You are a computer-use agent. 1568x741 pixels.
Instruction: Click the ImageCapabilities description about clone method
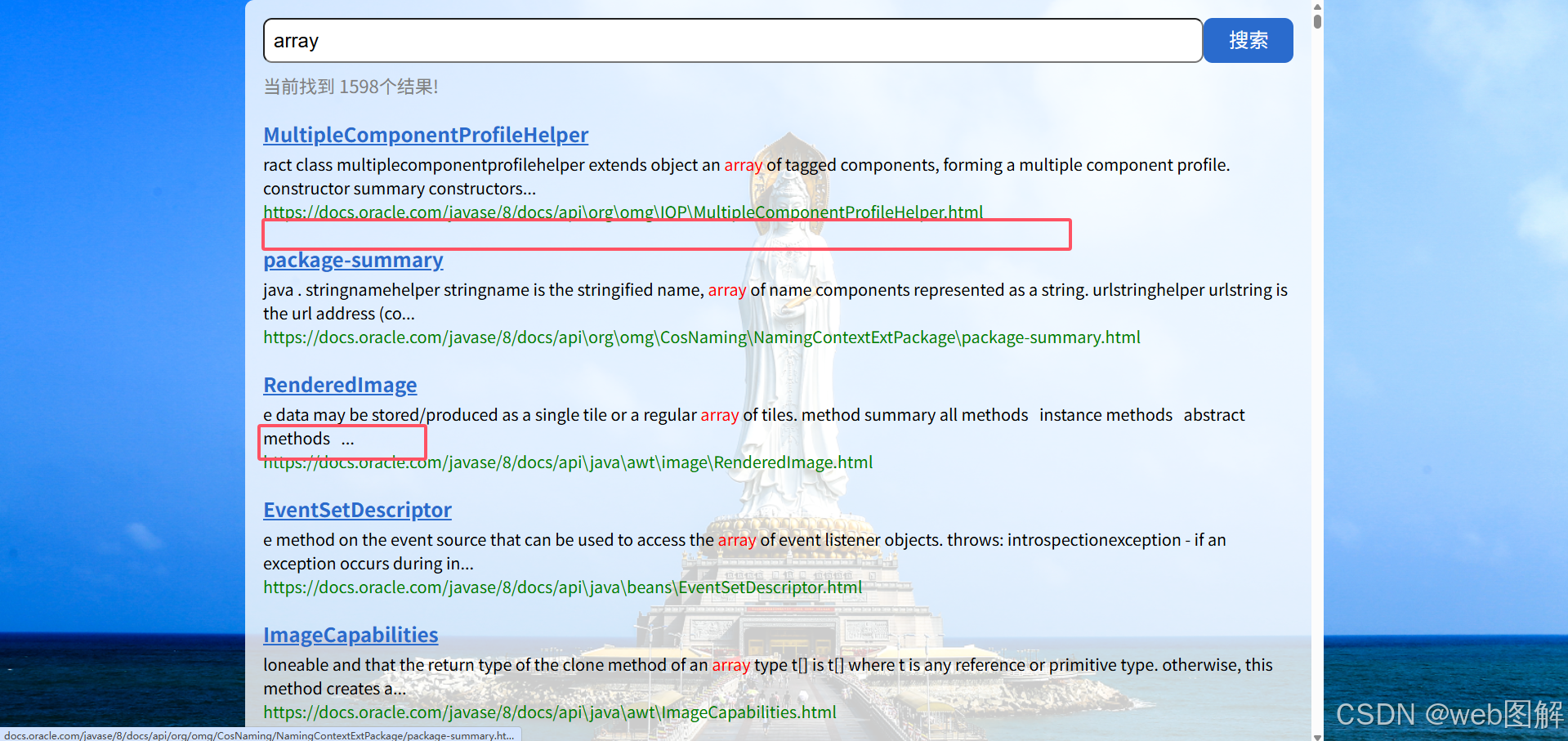767,676
